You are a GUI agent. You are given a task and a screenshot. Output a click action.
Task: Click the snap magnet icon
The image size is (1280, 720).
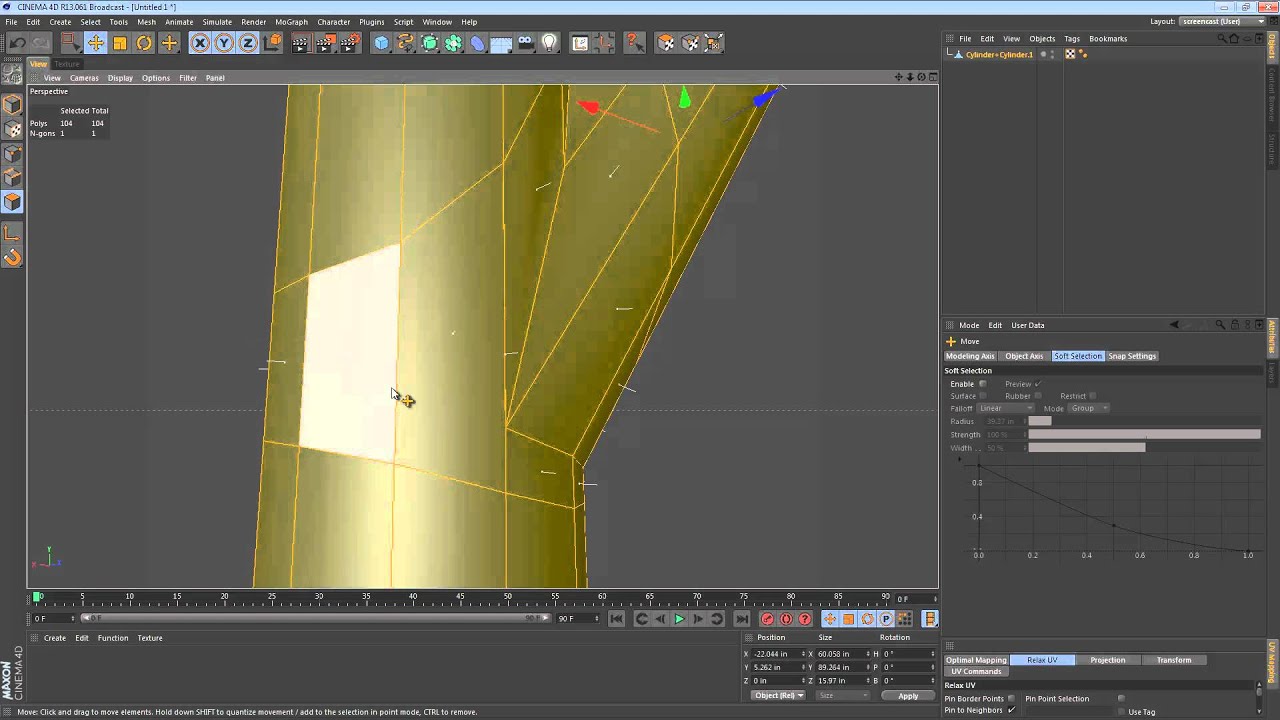pos(12,258)
